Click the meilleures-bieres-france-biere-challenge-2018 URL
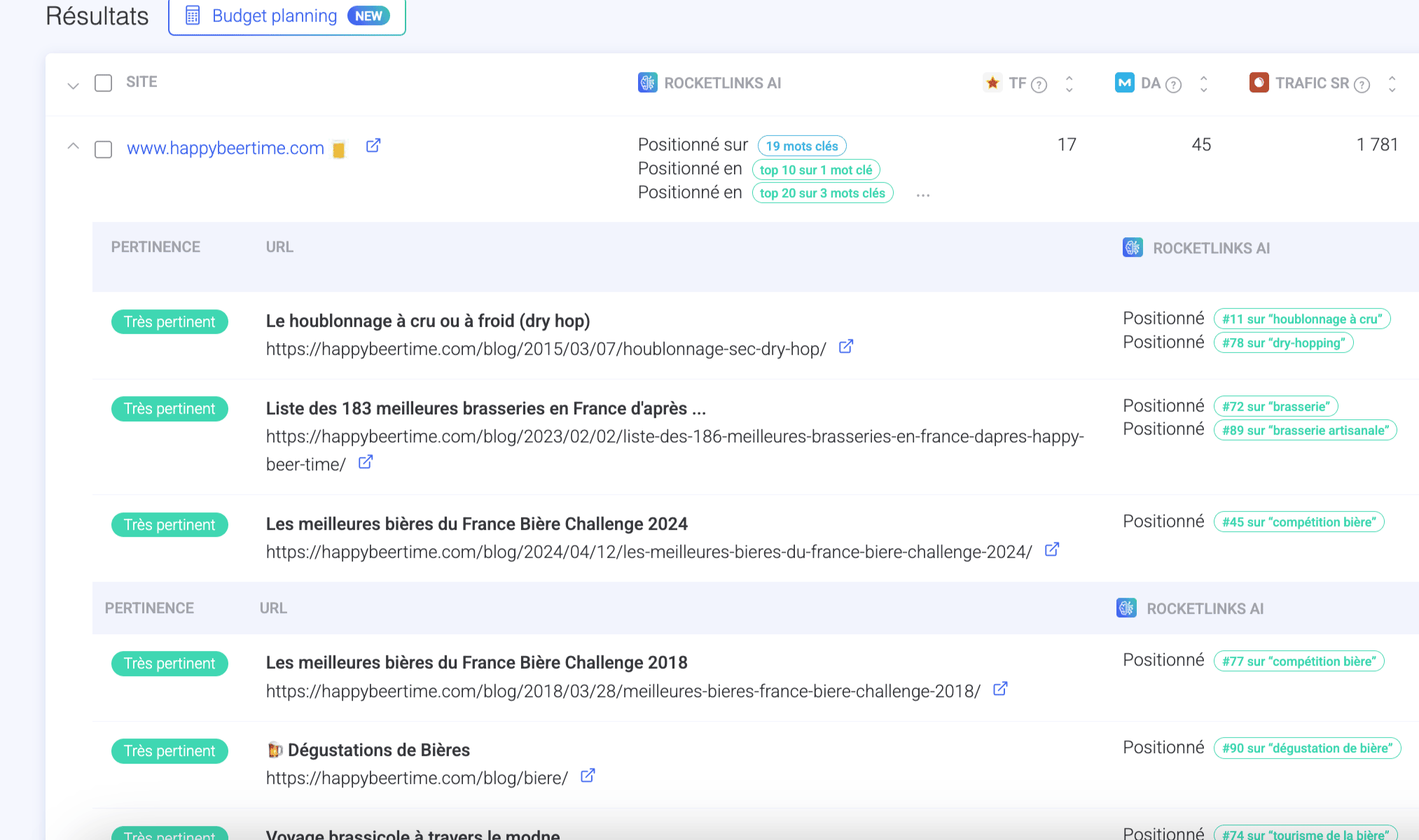The width and height of the screenshot is (1419, 840). [623, 691]
